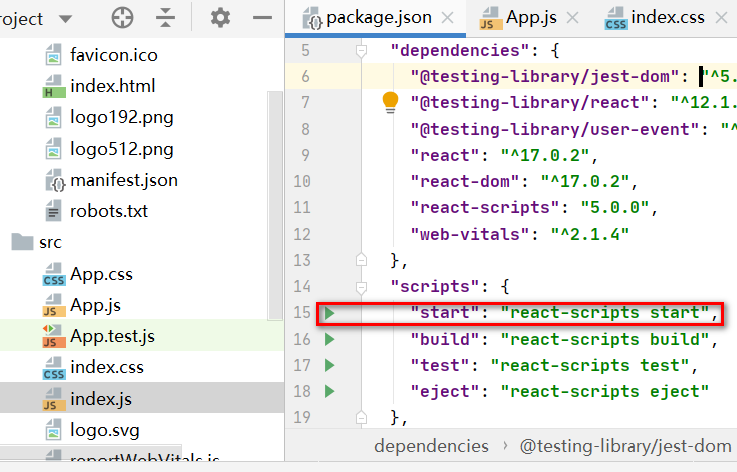Click the "react" key on line 9

(x=444, y=156)
